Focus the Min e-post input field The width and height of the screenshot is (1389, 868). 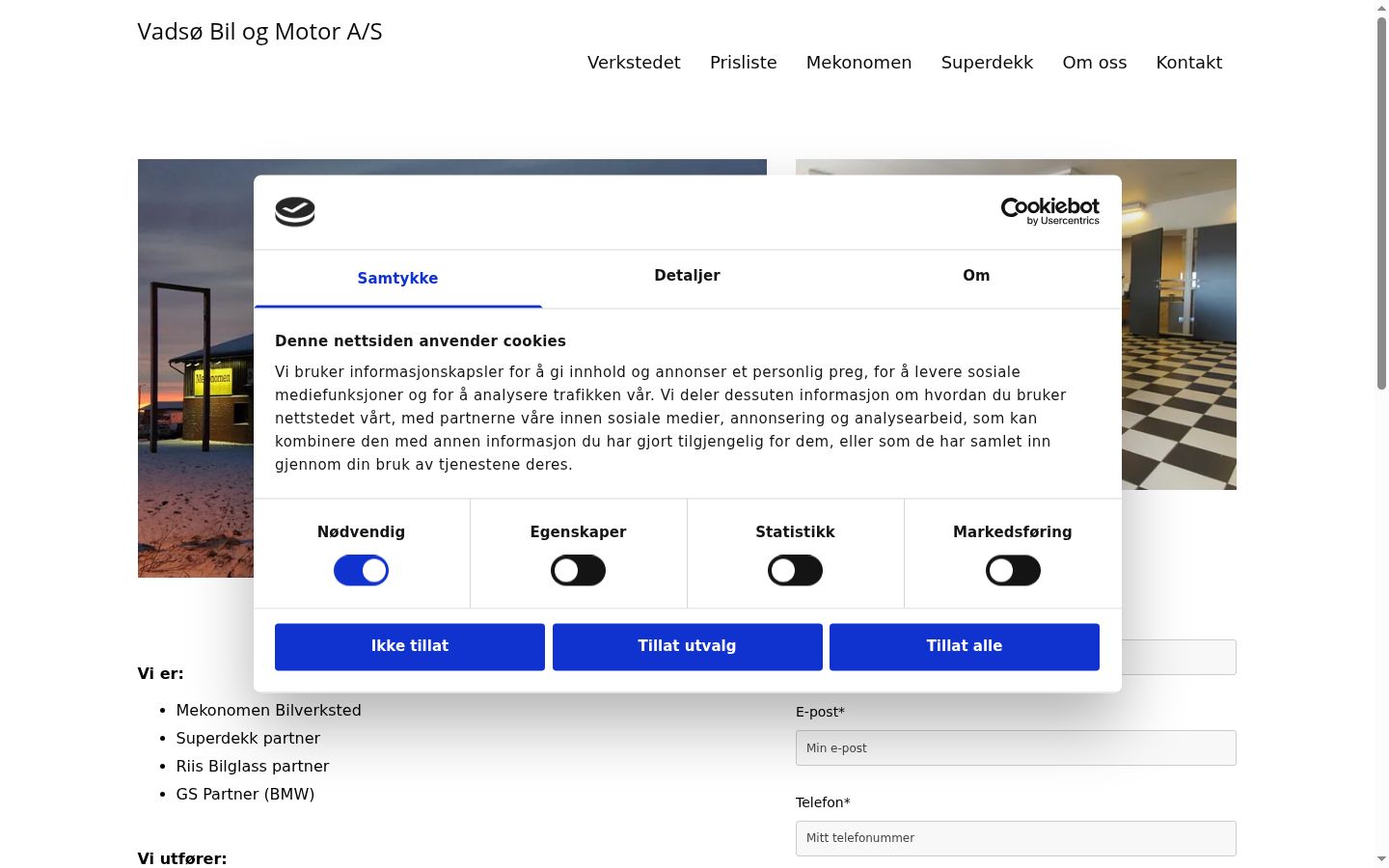click(1016, 748)
